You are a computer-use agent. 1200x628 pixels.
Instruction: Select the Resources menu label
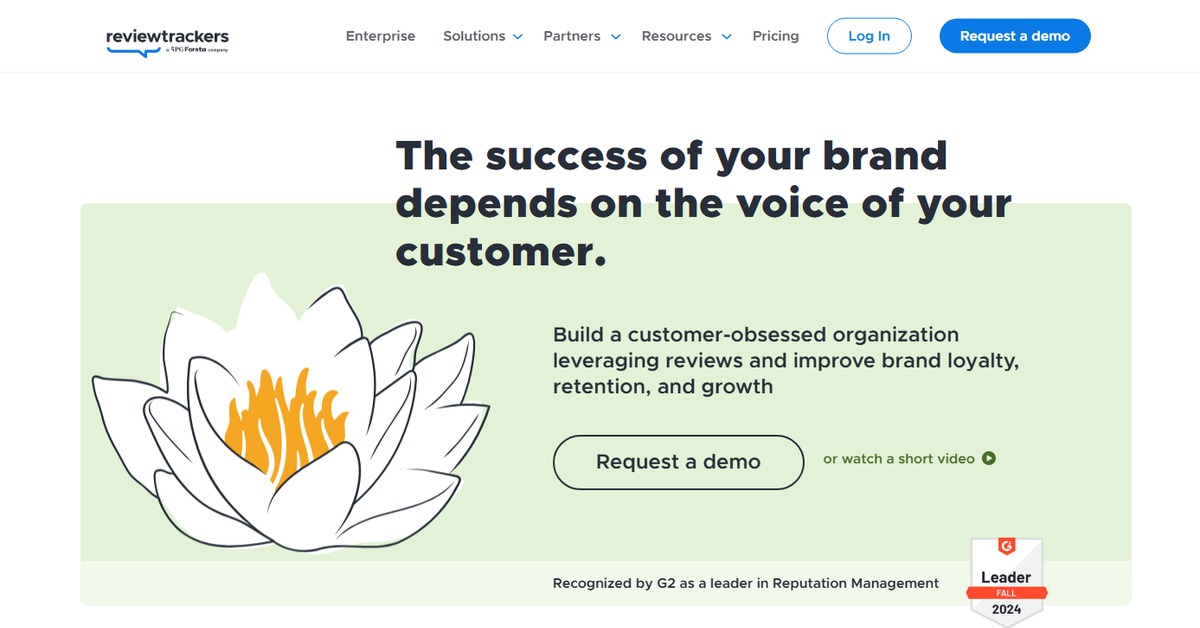pyautogui.click(x=676, y=36)
